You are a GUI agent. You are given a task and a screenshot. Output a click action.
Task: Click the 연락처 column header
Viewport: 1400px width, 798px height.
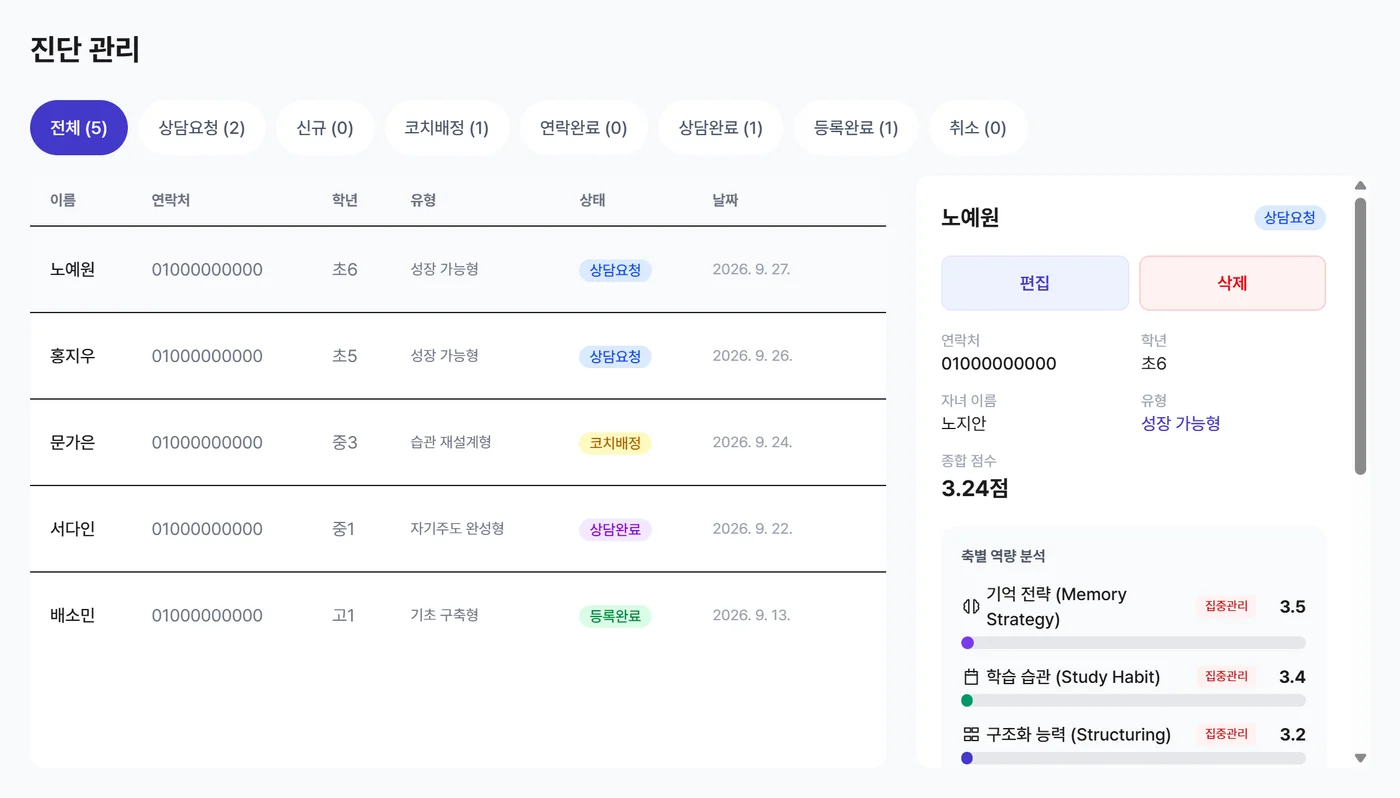(x=171, y=200)
